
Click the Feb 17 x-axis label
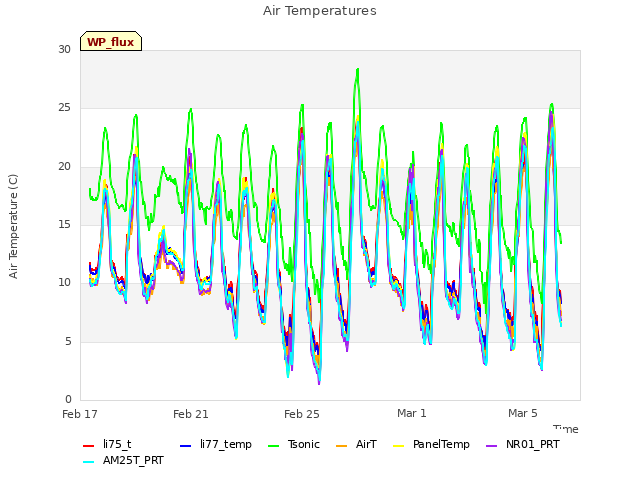(x=80, y=414)
